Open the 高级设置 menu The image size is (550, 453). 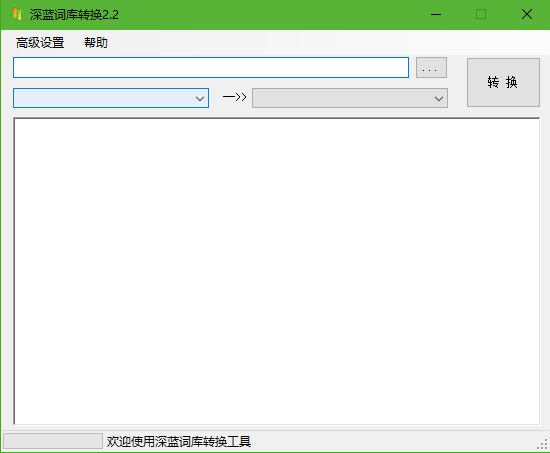tap(40, 43)
